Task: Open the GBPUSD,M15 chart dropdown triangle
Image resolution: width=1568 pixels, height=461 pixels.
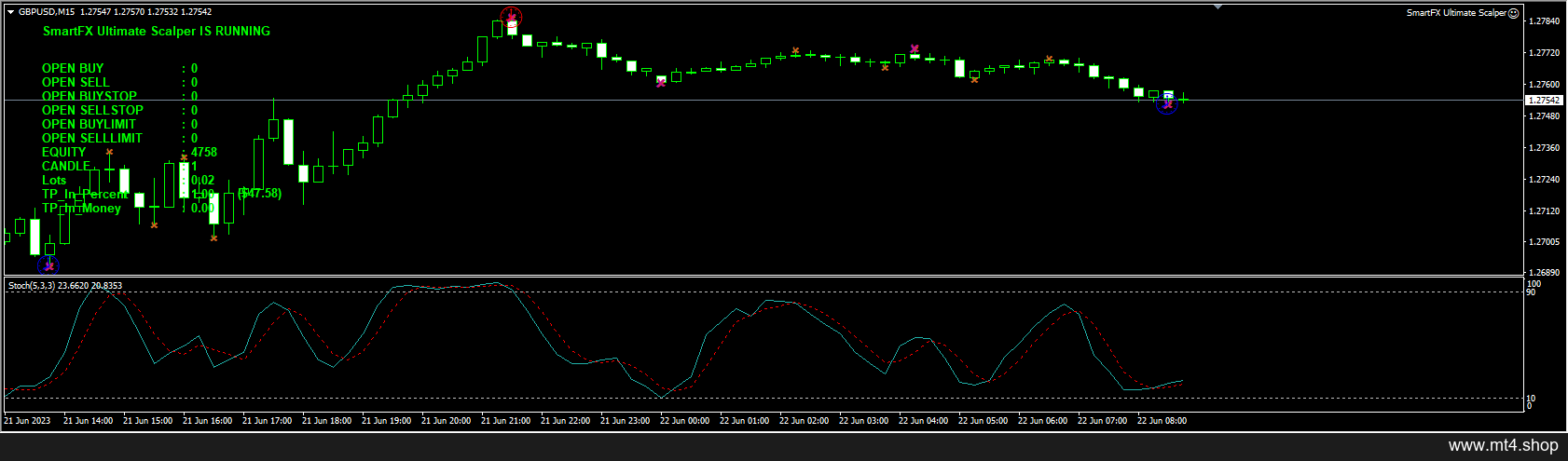Action: pyautogui.click(x=10, y=12)
